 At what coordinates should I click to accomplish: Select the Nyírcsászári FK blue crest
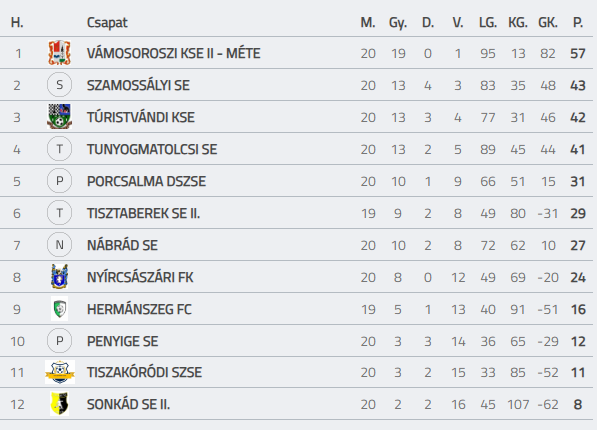pyautogui.click(x=59, y=277)
